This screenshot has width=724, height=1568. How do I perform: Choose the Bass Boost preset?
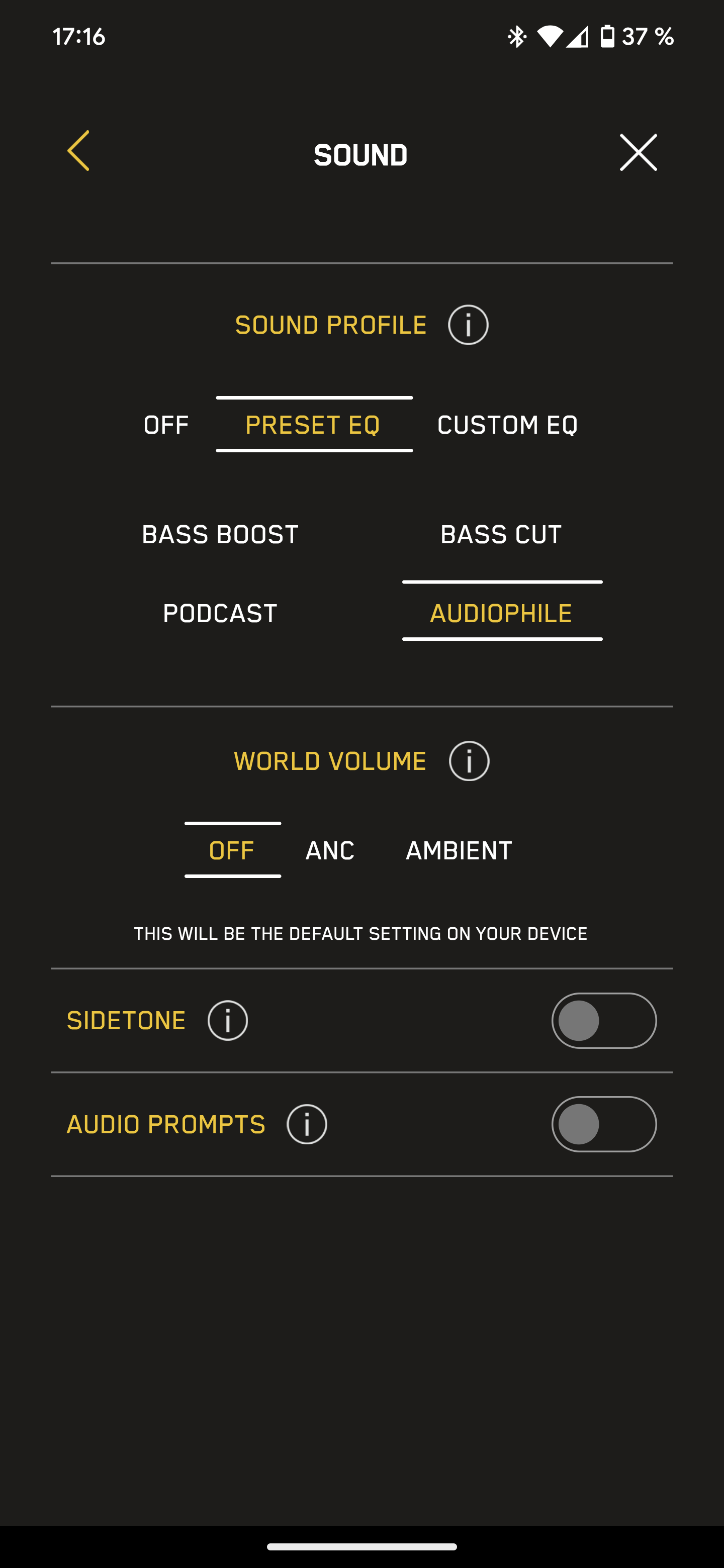click(220, 534)
